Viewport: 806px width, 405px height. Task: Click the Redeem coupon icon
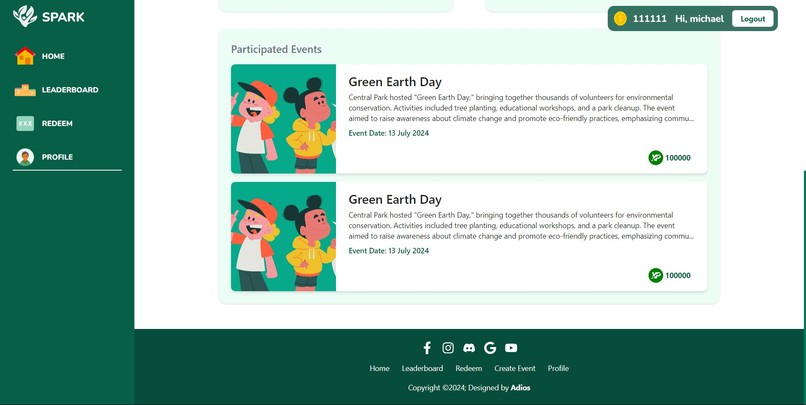click(x=25, y=123)
